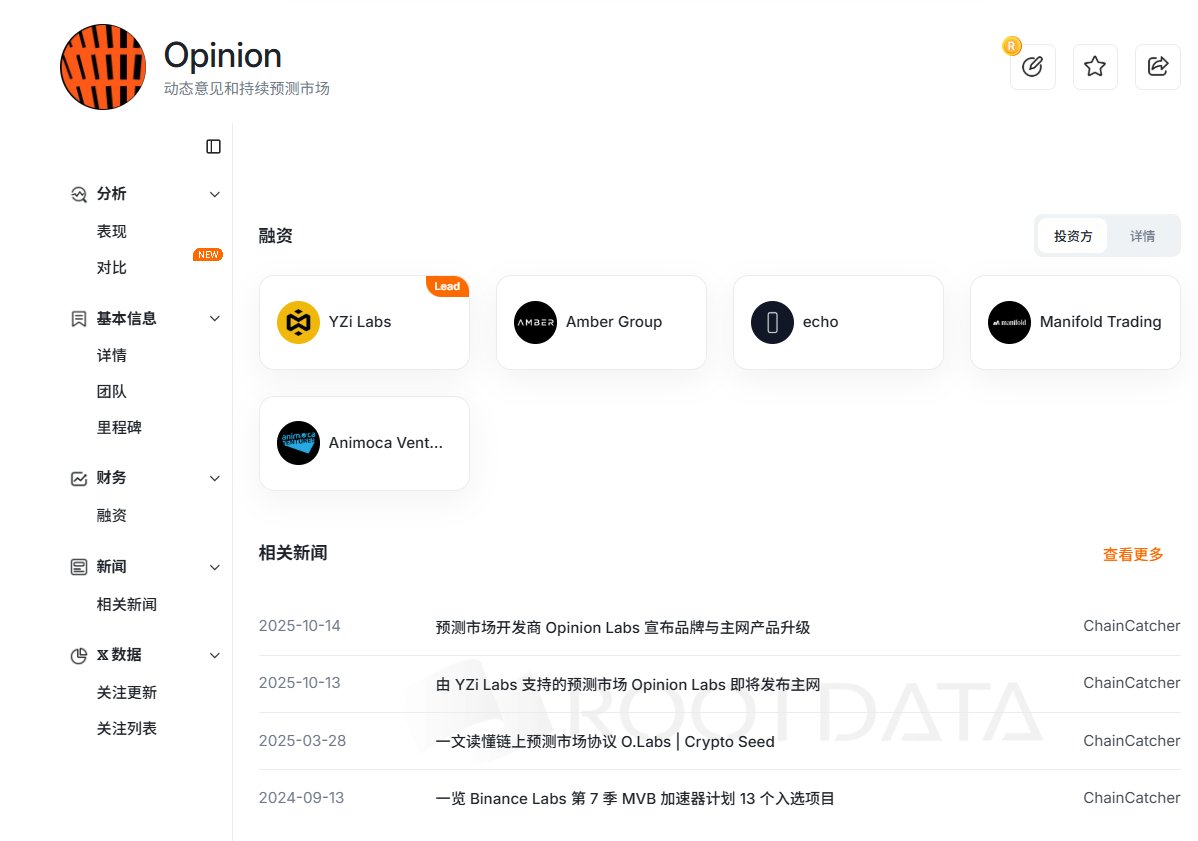Go to 团队 in the sidebar
The height and width of the screenshot is (841, 1198).
click(x=112, y=391)
